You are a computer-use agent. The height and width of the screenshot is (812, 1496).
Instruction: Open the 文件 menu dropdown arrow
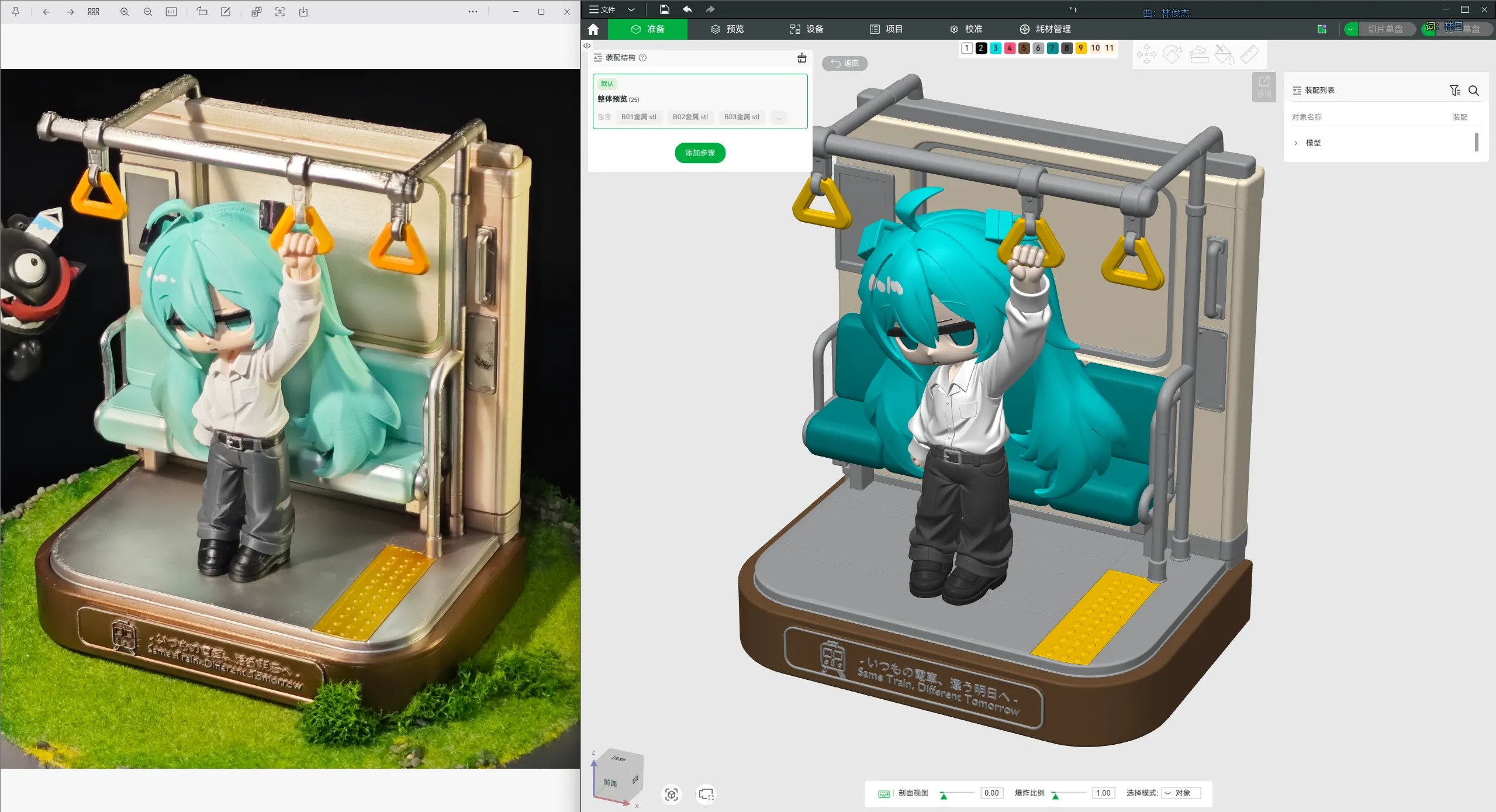[631, 9]
